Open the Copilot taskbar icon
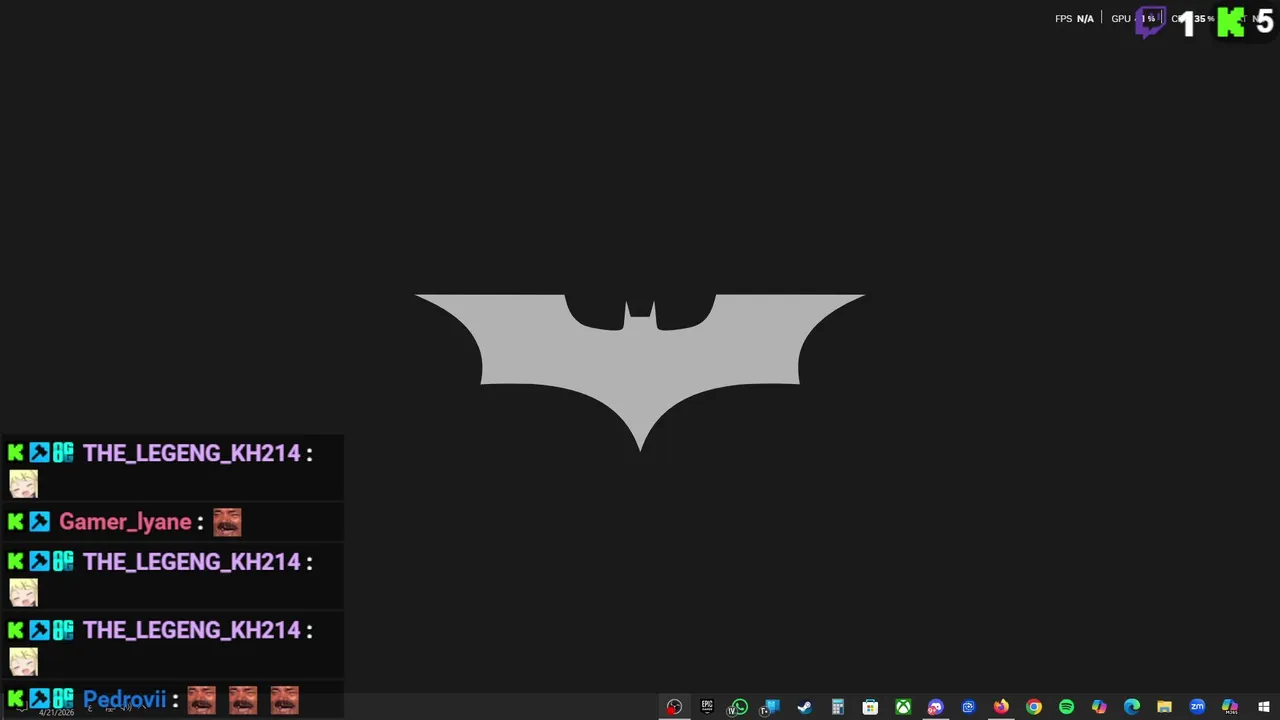This screenshot has height=720, width=1280. pyautogui.click(x=1099, y=707)
